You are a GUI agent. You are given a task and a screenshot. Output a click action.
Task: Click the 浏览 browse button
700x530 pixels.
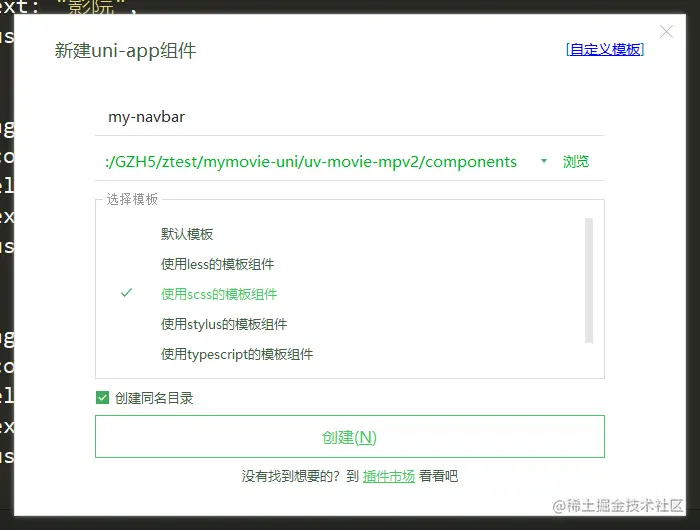point(575,161)
